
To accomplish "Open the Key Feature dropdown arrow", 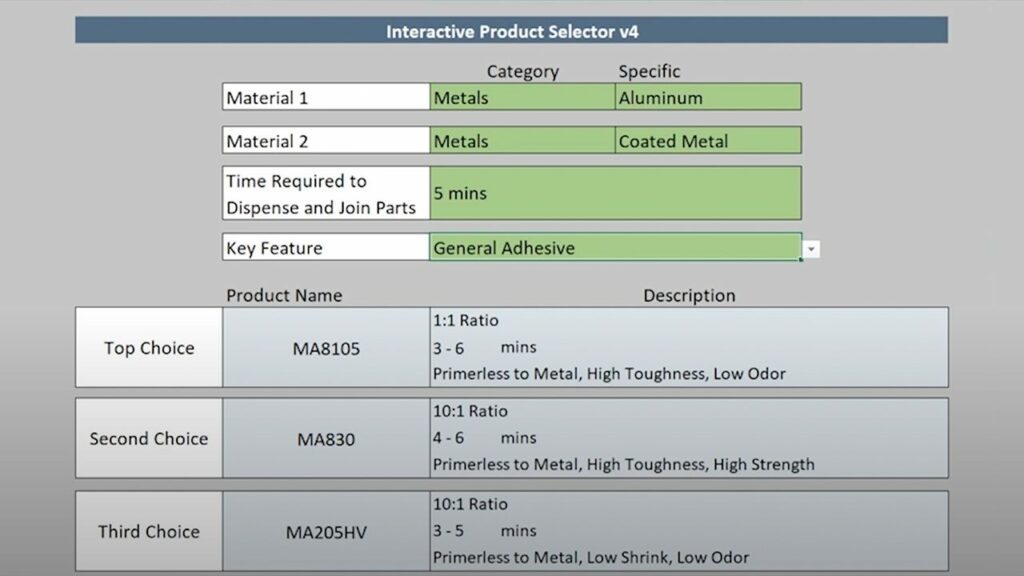I will pos(812,247).
